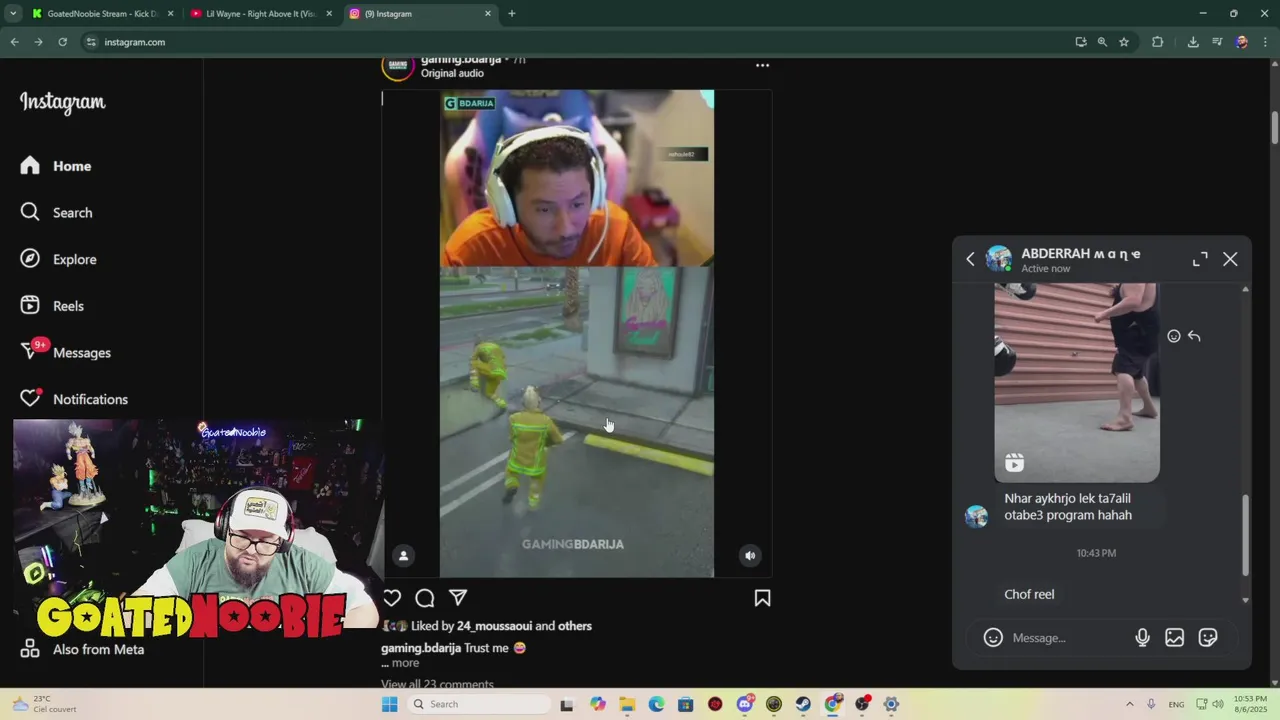Click the Instagram logo
The image size is (1280, 720).
pyautogui.click(x=62, y=102)
